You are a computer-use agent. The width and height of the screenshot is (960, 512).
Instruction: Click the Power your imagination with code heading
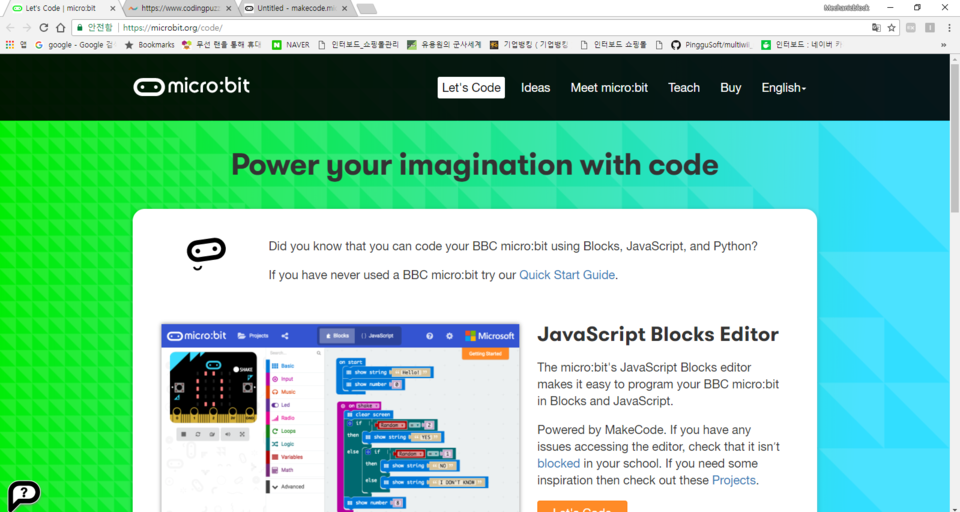[x=474, y=165]
